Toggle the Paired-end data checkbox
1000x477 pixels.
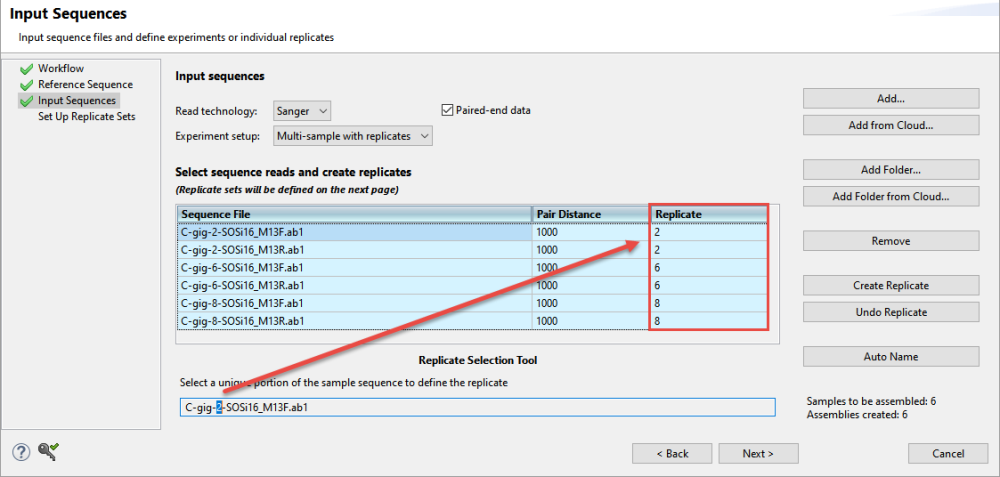[447, 110]
